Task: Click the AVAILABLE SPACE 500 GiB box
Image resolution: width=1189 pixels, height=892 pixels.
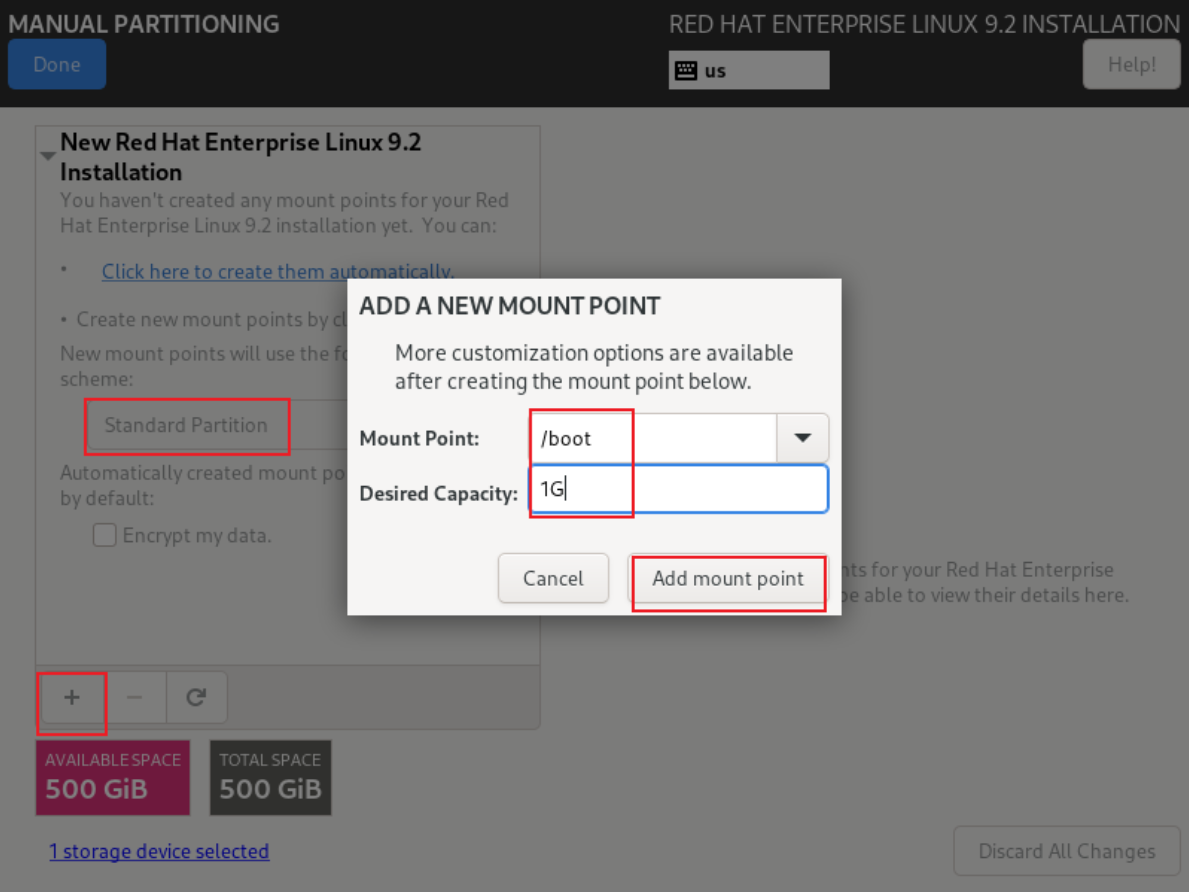Action: coord(113,777)
